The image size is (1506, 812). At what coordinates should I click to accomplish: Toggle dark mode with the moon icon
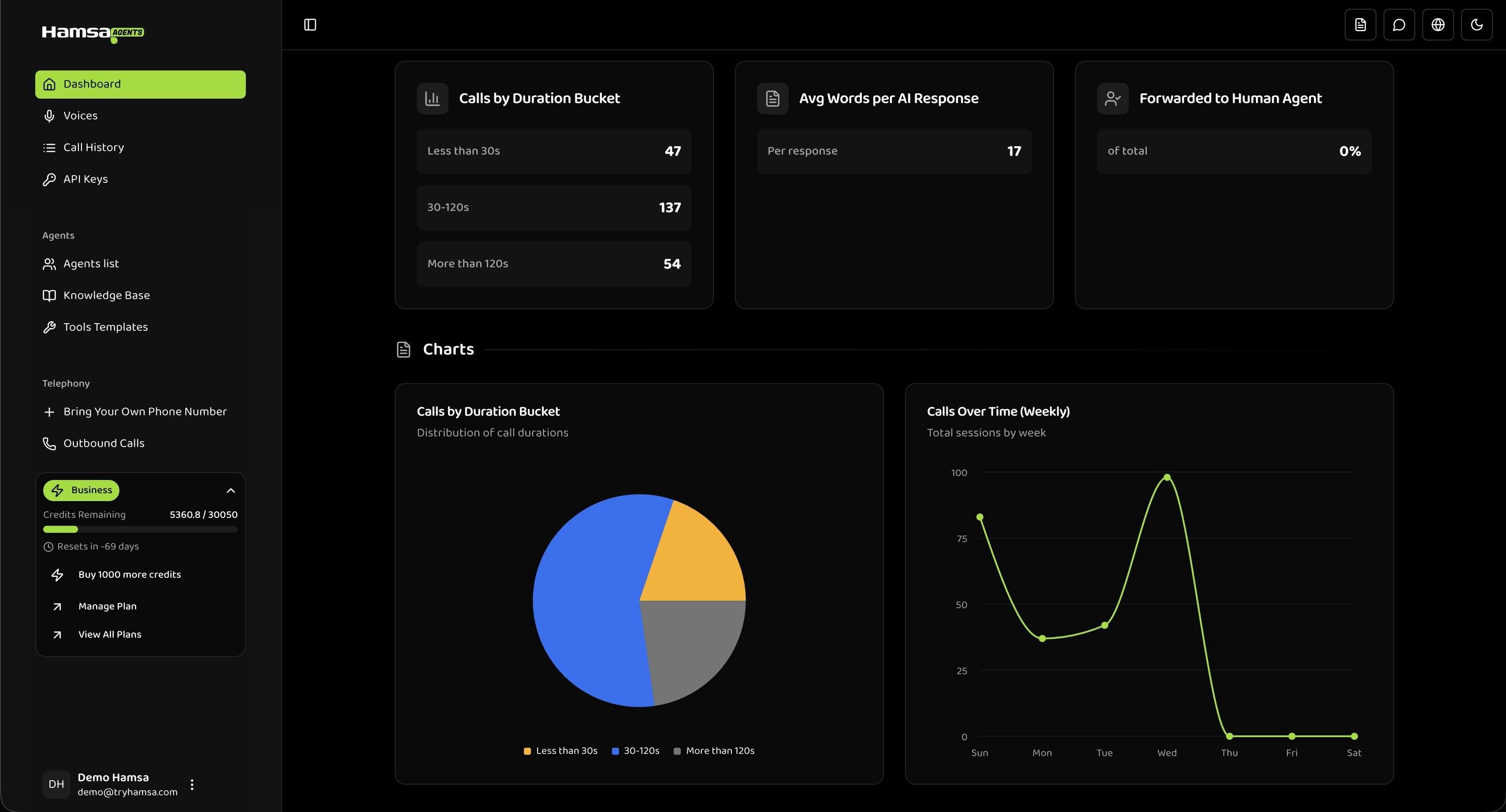(1477, 25)
